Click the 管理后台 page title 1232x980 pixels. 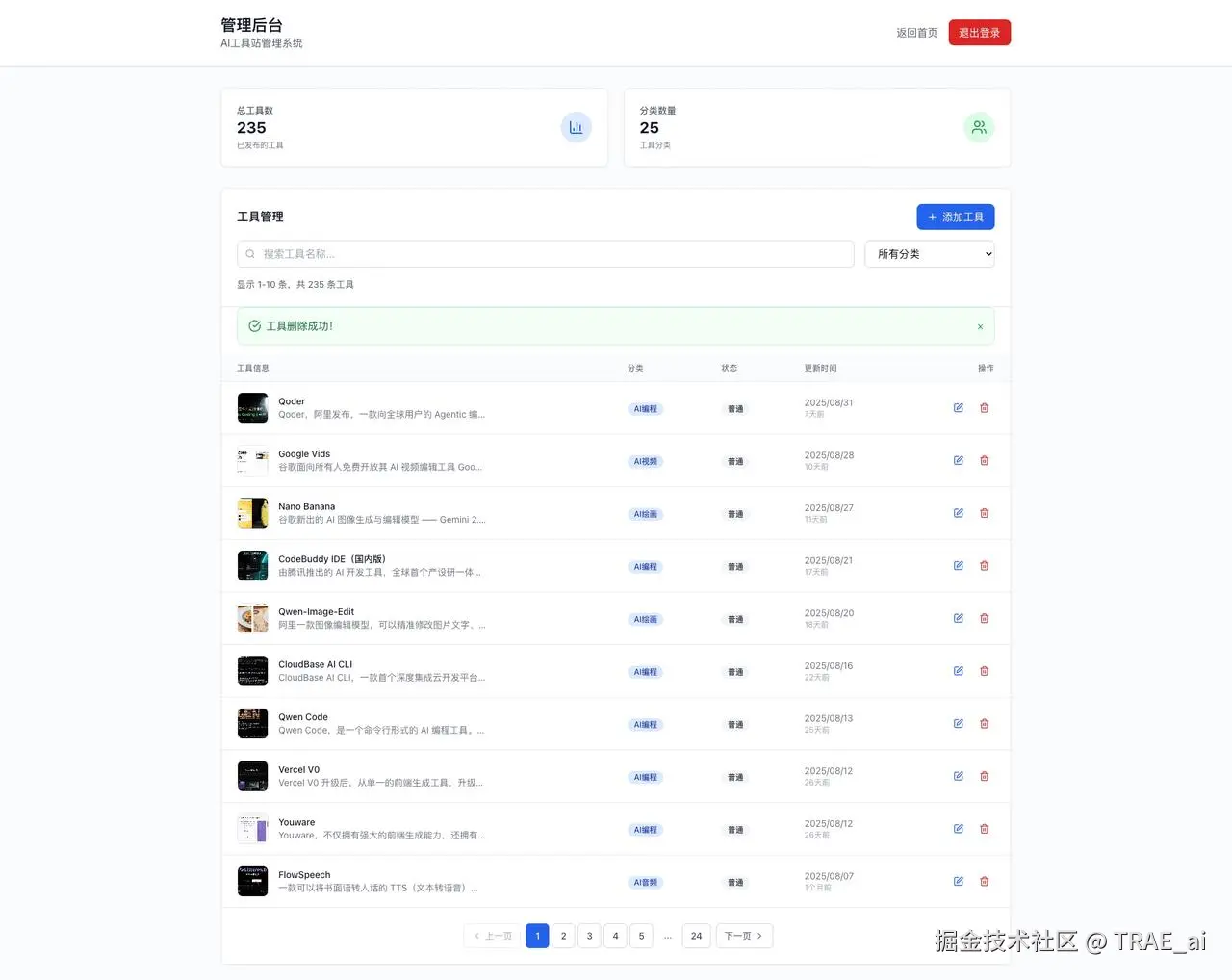coord(252,25)
